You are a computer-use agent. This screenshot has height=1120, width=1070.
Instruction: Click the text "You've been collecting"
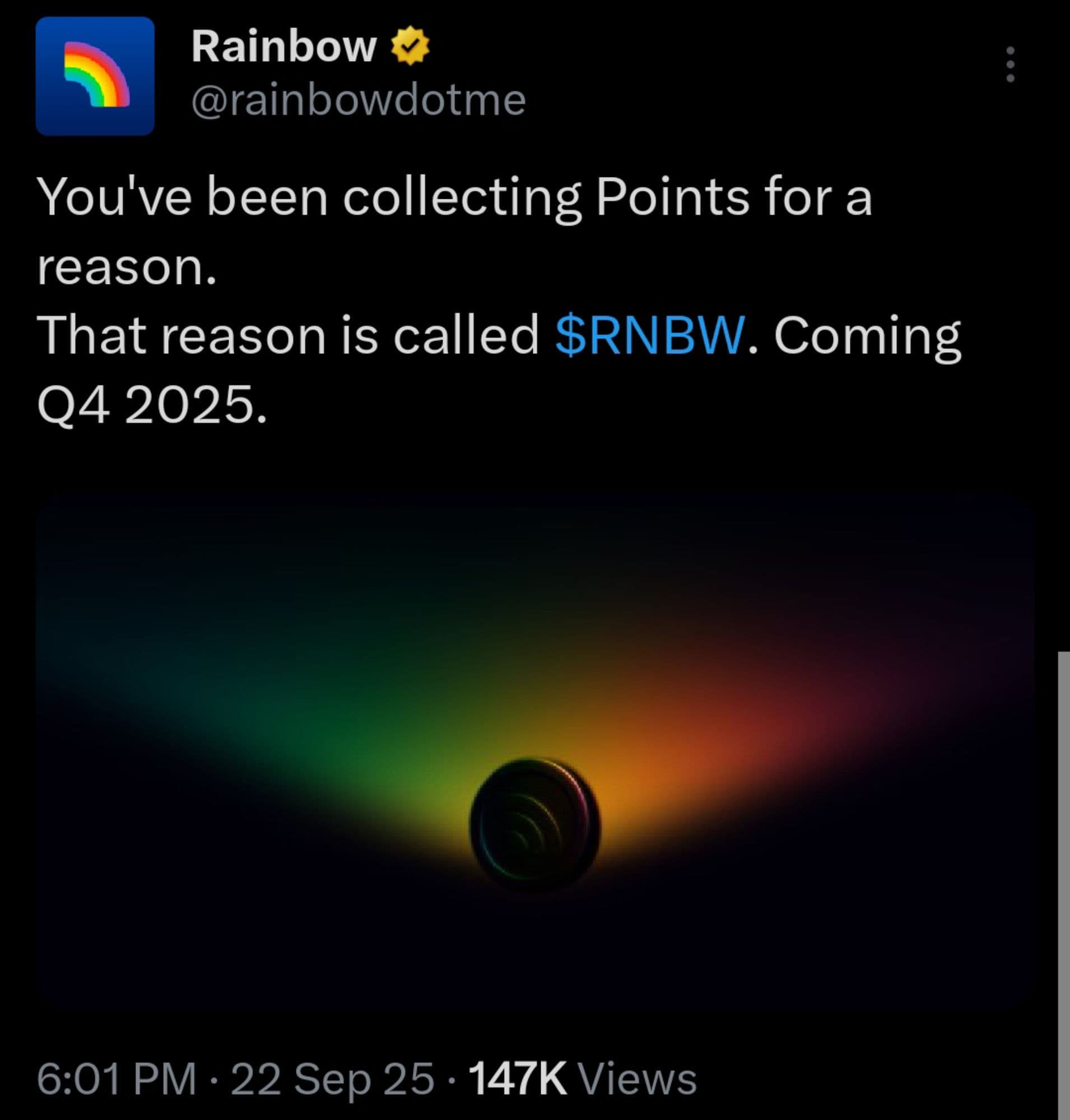[308, 197]
